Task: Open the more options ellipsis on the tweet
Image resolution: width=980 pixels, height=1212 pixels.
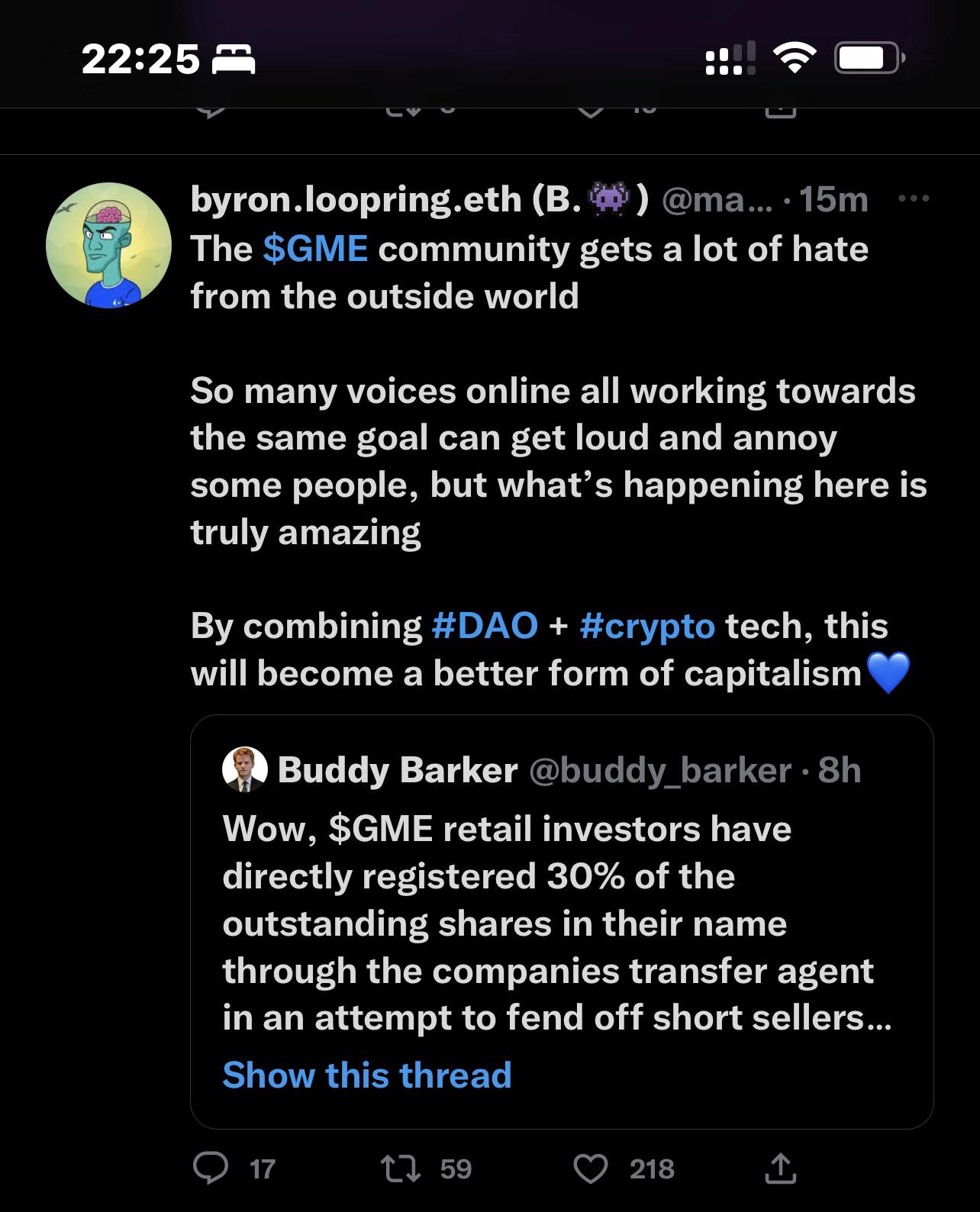Action: pos(913,200)
